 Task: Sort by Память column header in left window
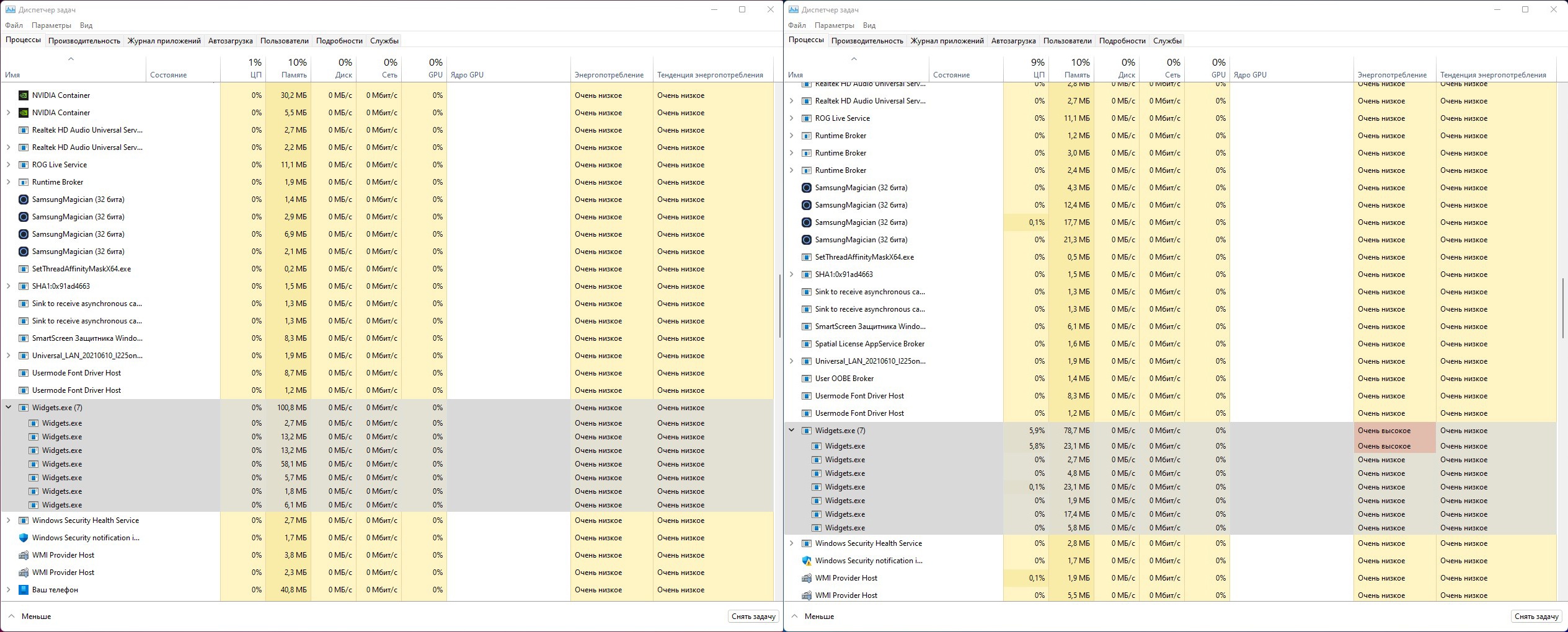(288, 68)
